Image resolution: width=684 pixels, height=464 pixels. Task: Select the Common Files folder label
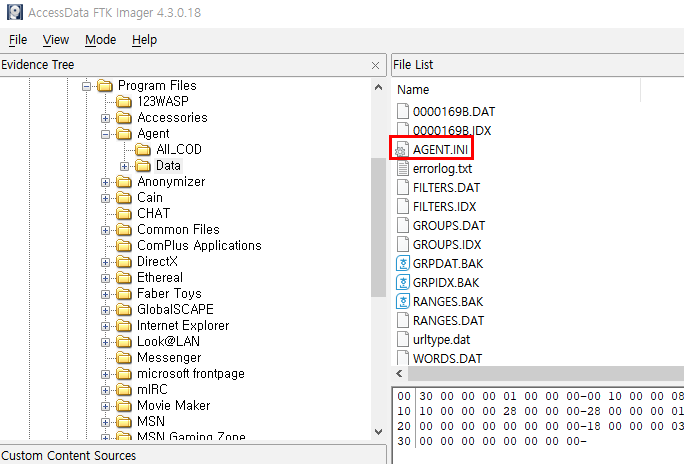178,229
